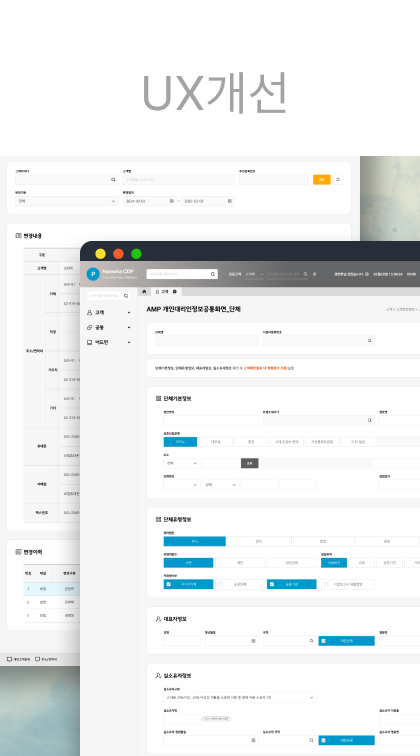Select the 가상통화취급업 option

click(x=322, y=442)
